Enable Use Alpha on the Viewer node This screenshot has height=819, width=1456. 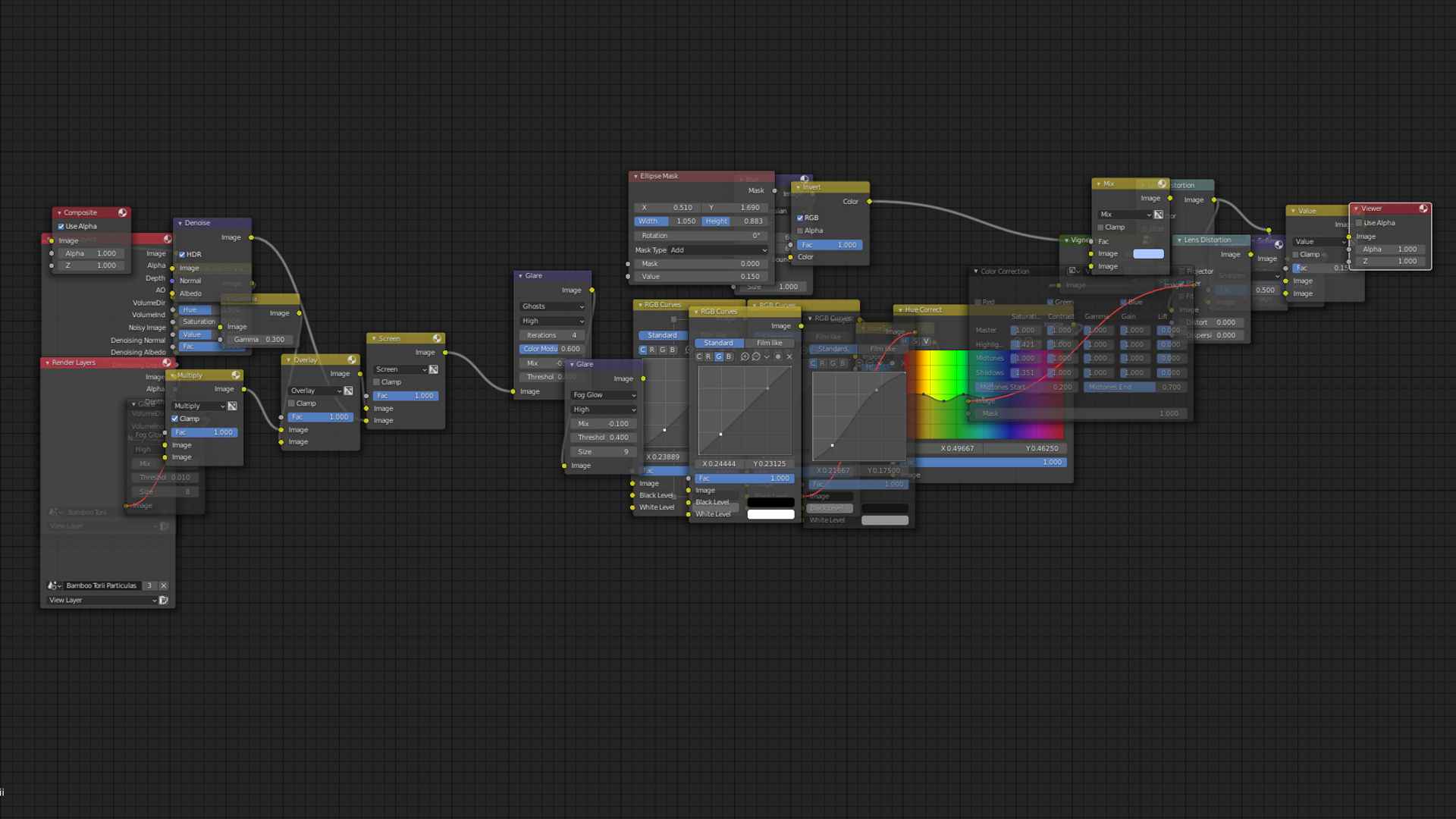(1360, 222)
